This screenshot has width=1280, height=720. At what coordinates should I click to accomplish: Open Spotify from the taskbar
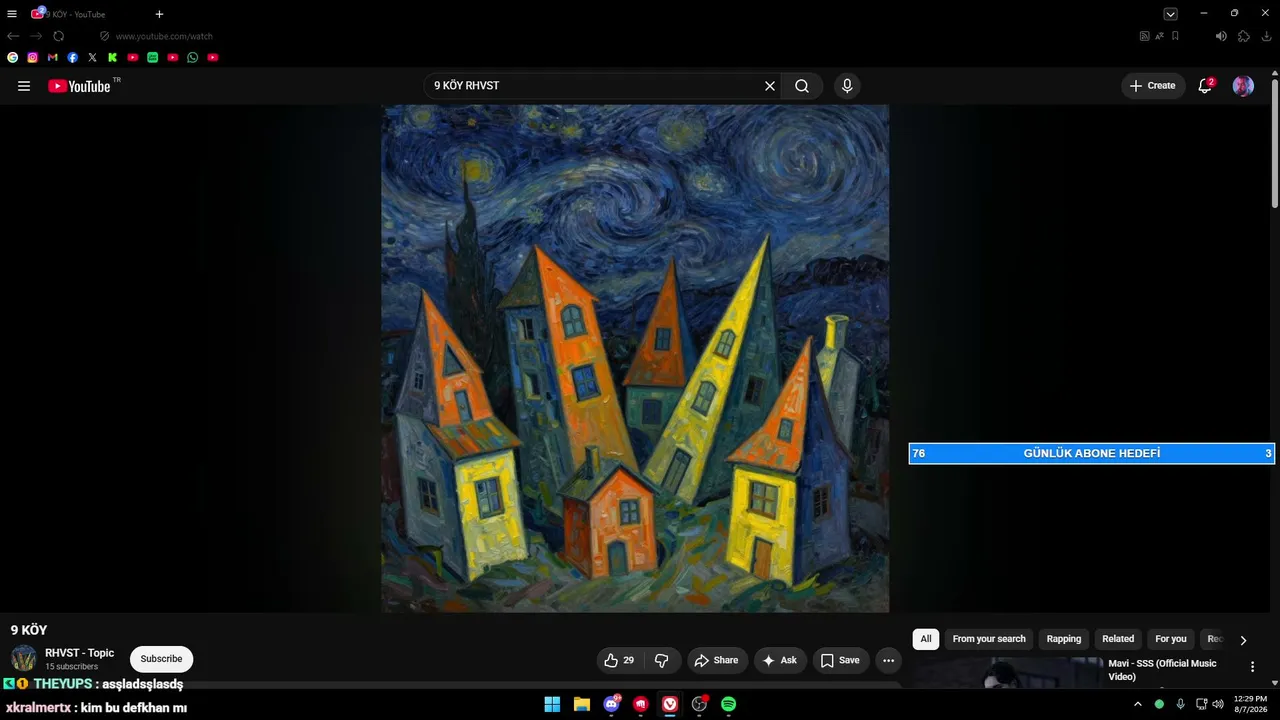(x=729, y=704)
